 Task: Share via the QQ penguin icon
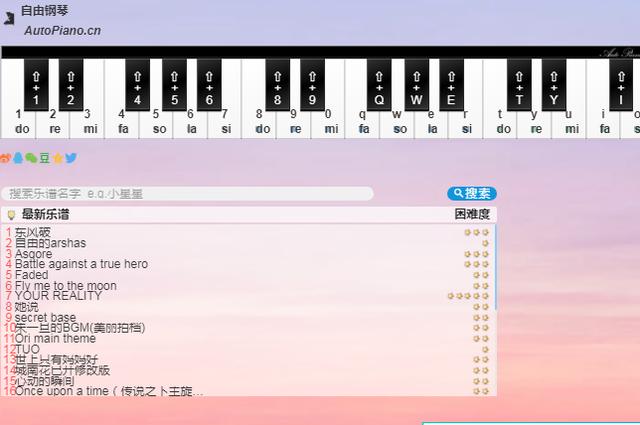[18, 158]
